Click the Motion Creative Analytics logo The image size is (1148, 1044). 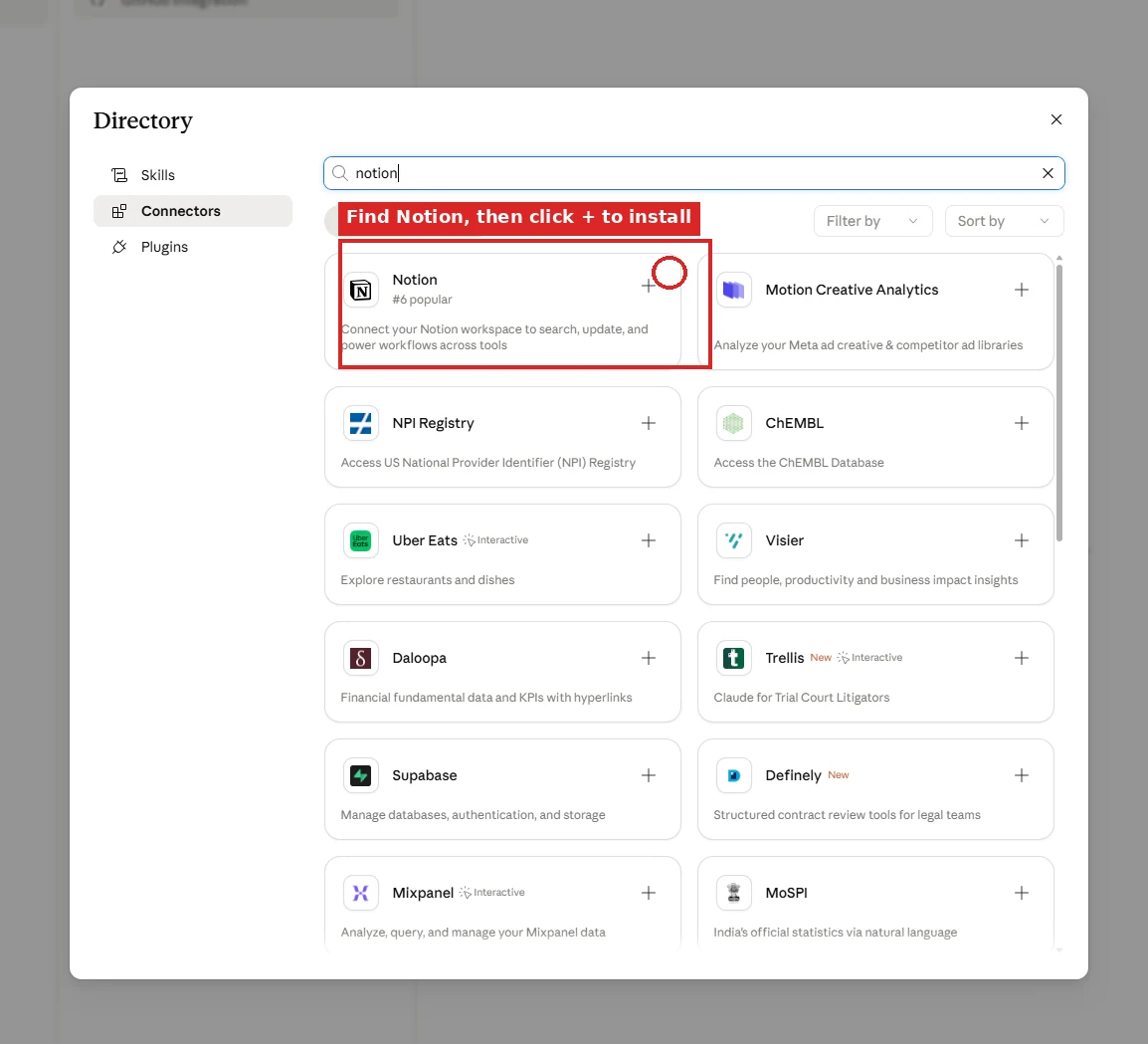(733, 291)
